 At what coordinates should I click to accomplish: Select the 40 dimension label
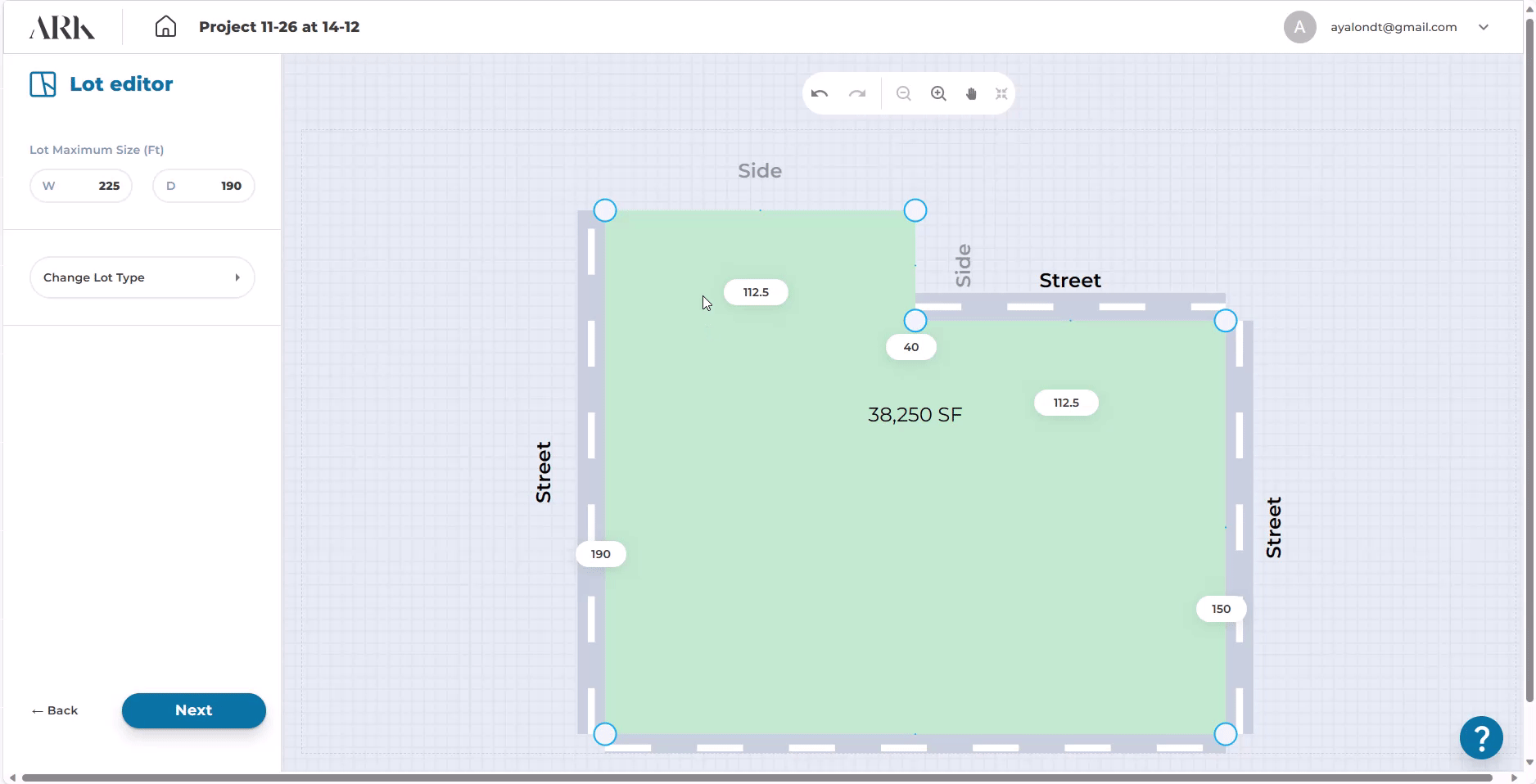910,347
